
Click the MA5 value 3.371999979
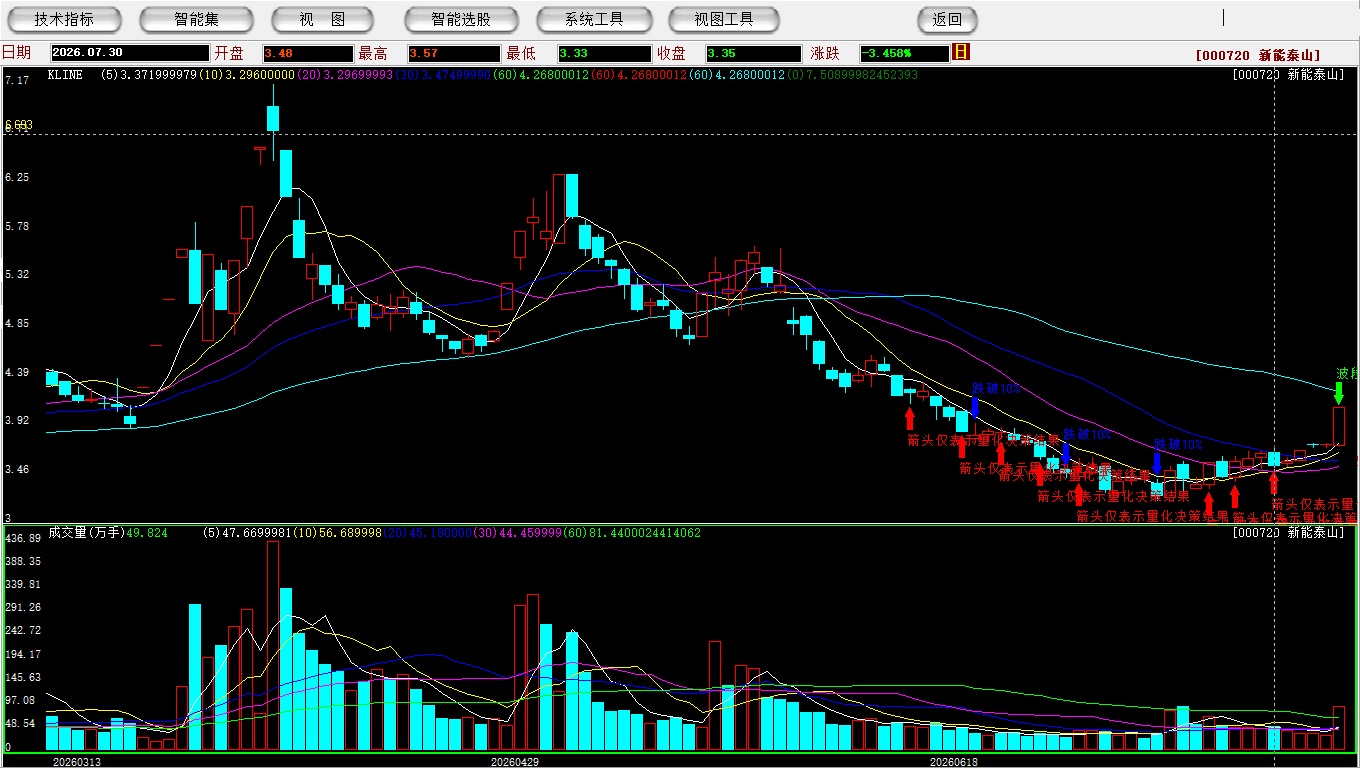(158, 74)
